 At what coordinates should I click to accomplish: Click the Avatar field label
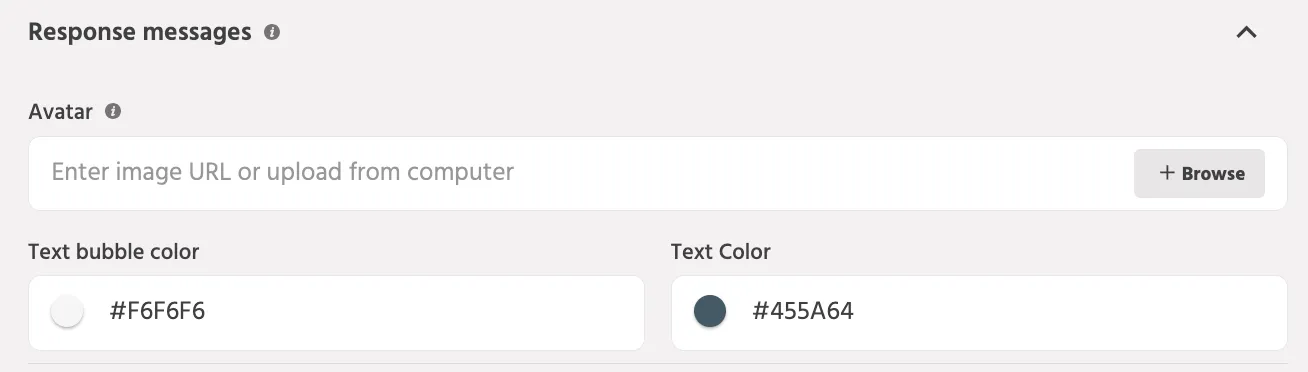click(x=60, y=112)
